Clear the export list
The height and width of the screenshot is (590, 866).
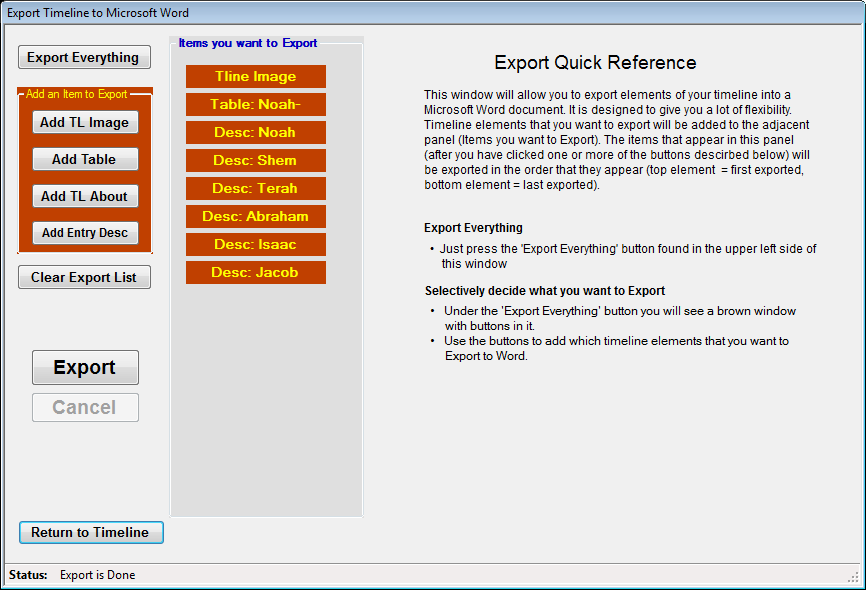[84, 277]
